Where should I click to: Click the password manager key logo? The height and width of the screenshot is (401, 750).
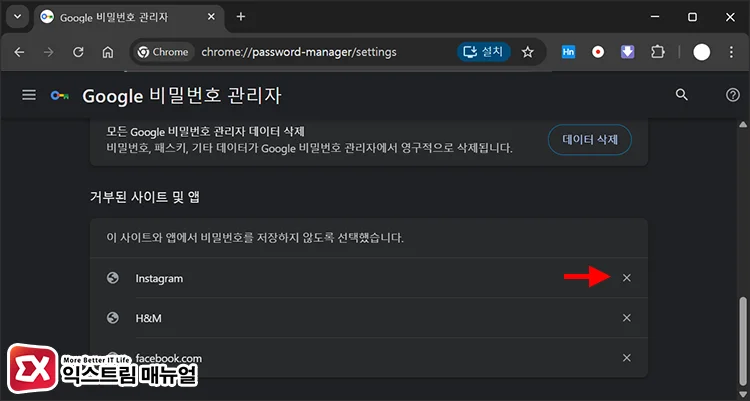(60, 96)
